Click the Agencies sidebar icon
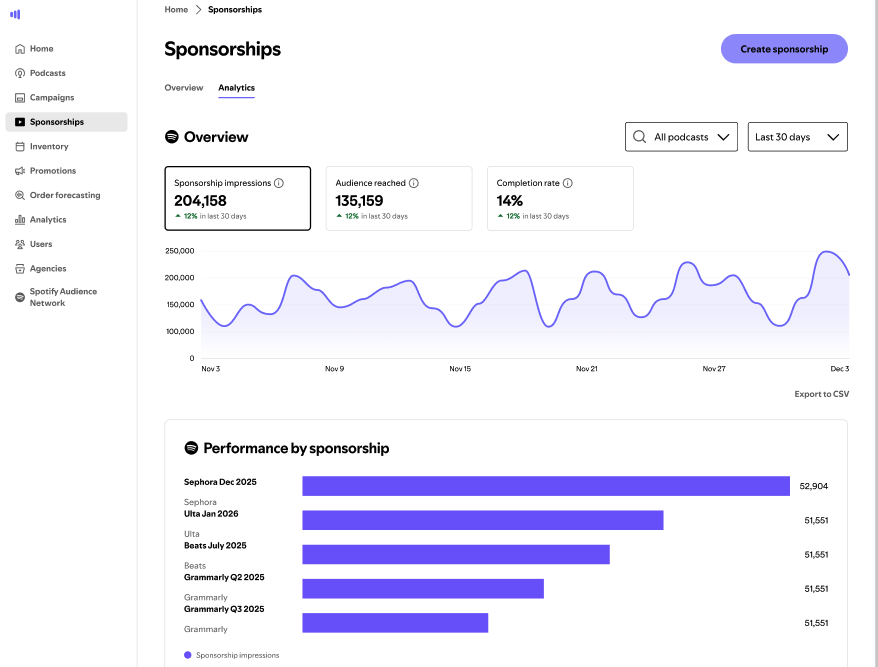 click(x=20, y=268)
